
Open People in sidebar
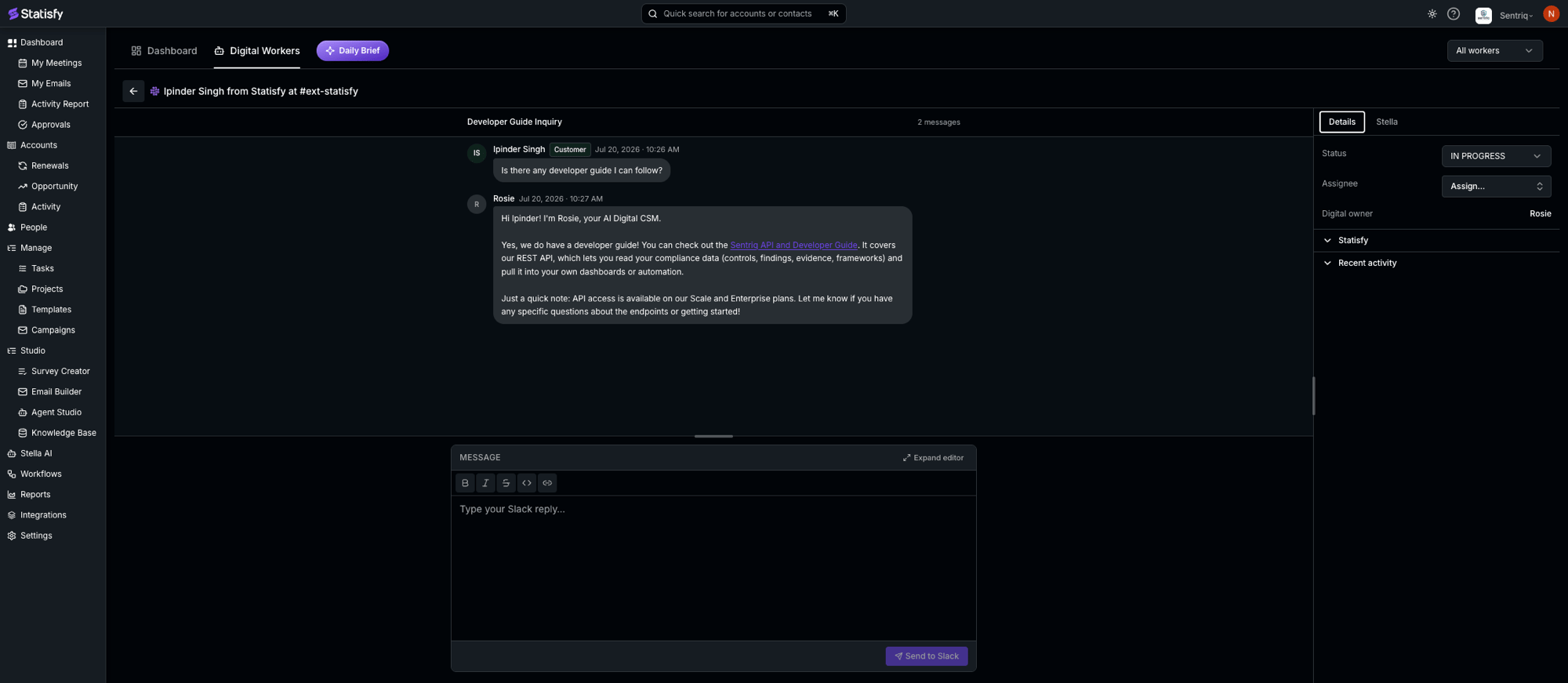tap(34, 227)
